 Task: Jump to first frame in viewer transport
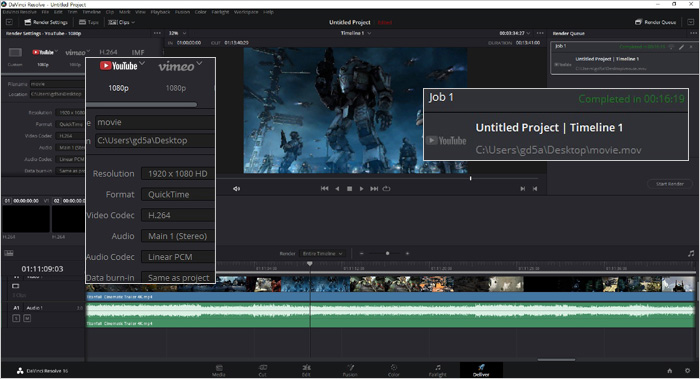coord(325,189)
